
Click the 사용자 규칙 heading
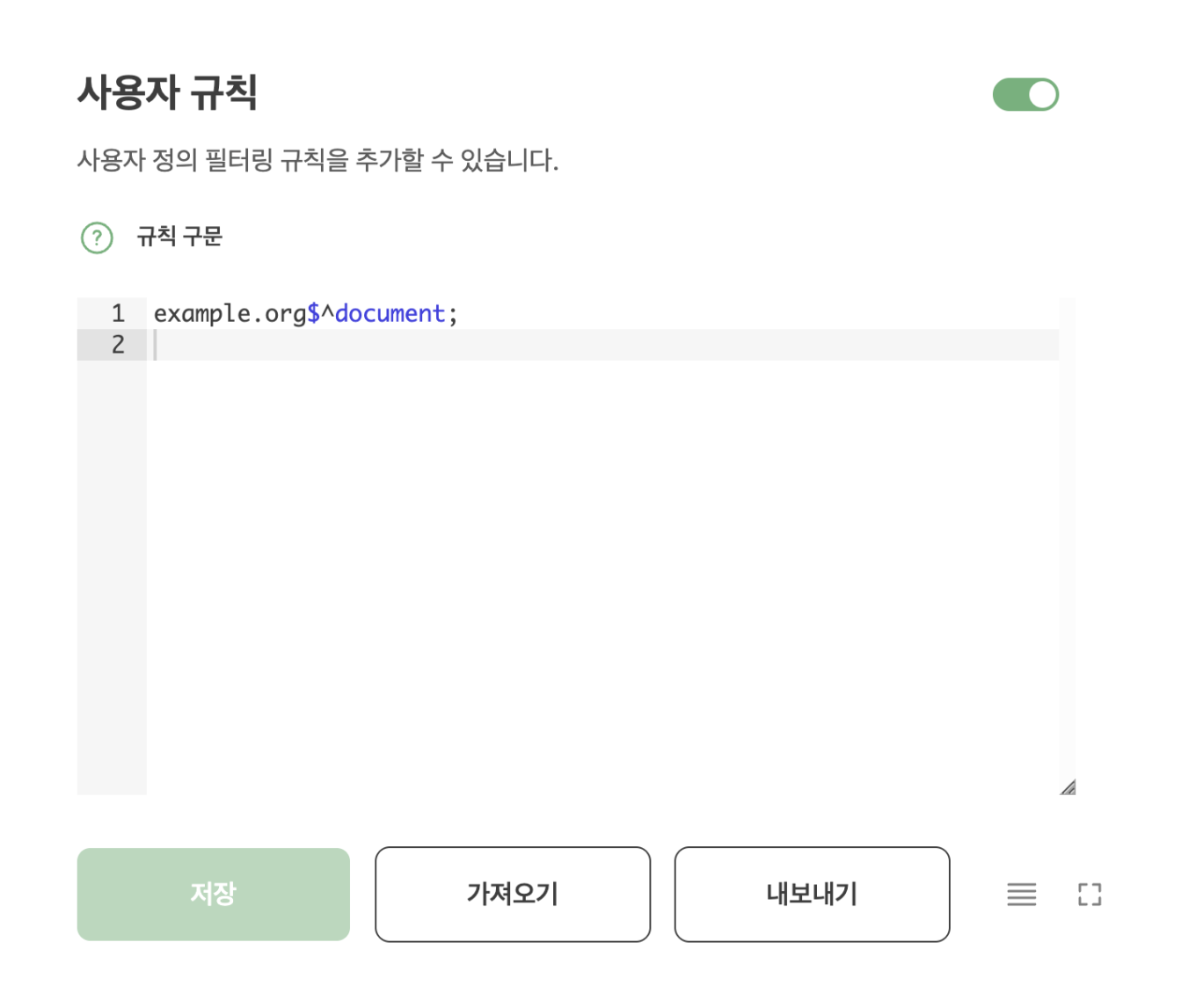[x=167, y=92]
